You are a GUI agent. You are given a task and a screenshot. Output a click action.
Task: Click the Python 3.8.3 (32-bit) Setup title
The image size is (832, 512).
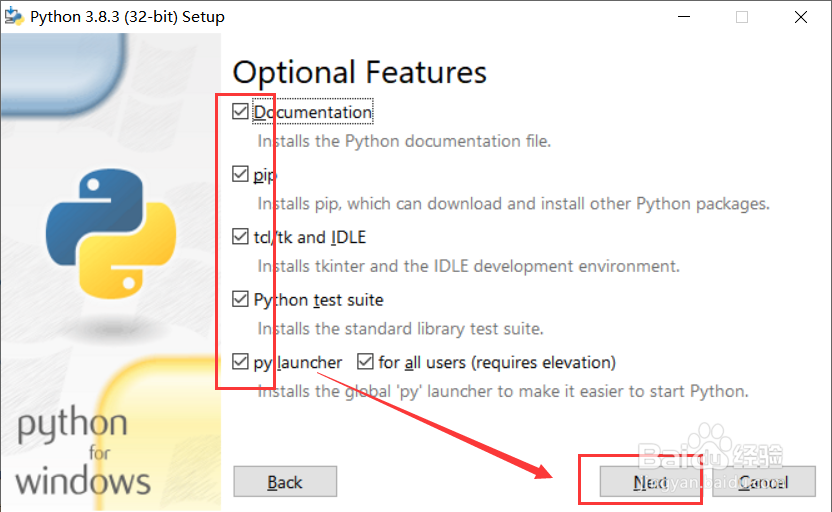click(127, 17)
